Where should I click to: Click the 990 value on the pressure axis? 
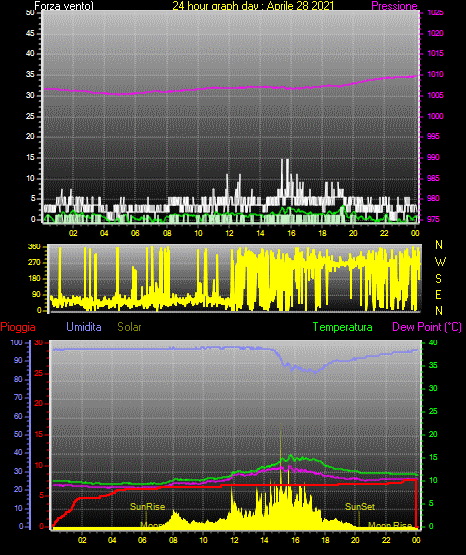pyautogui.click(x=433, y=157)
